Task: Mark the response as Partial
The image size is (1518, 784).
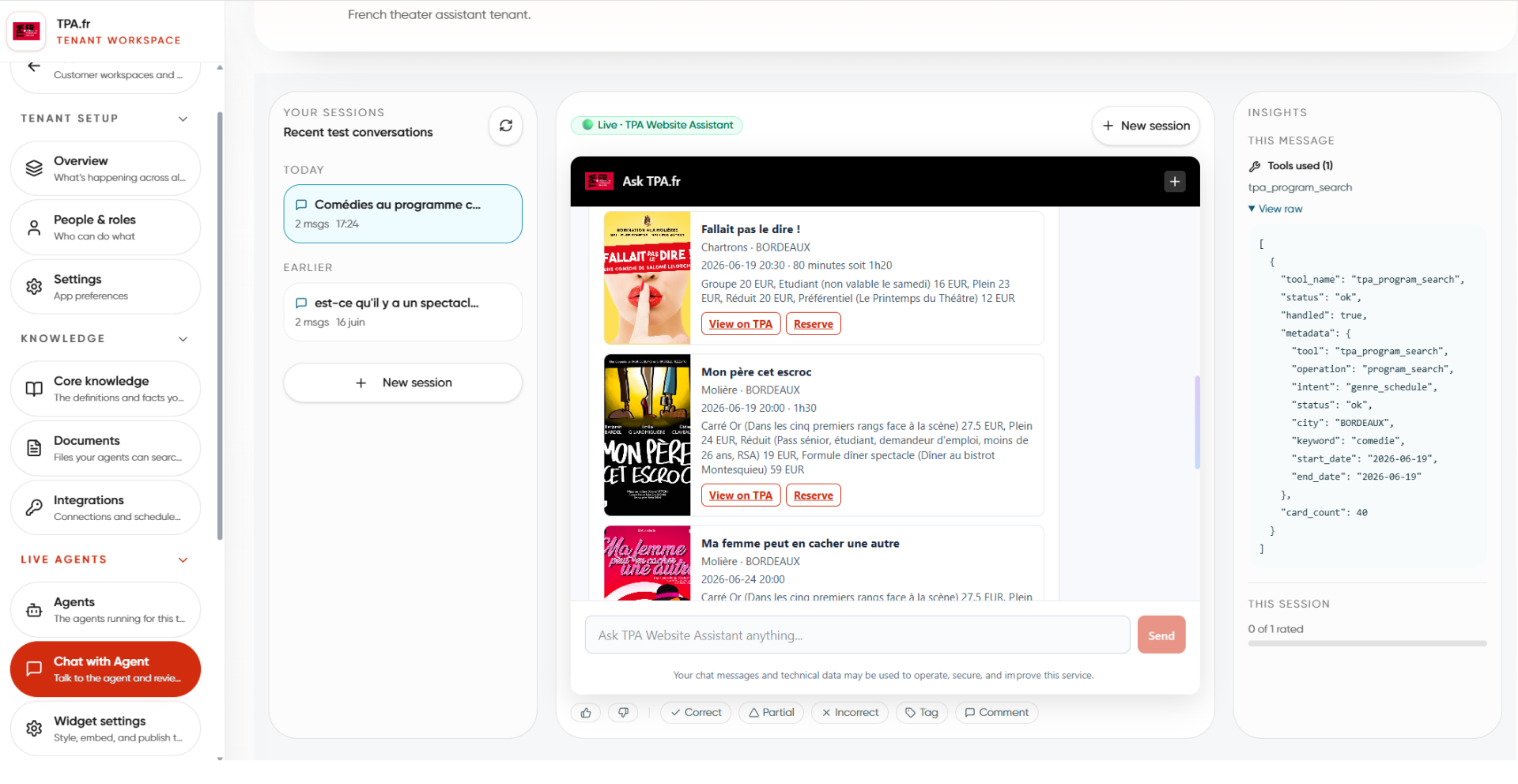Action: [x=772, y=713]
